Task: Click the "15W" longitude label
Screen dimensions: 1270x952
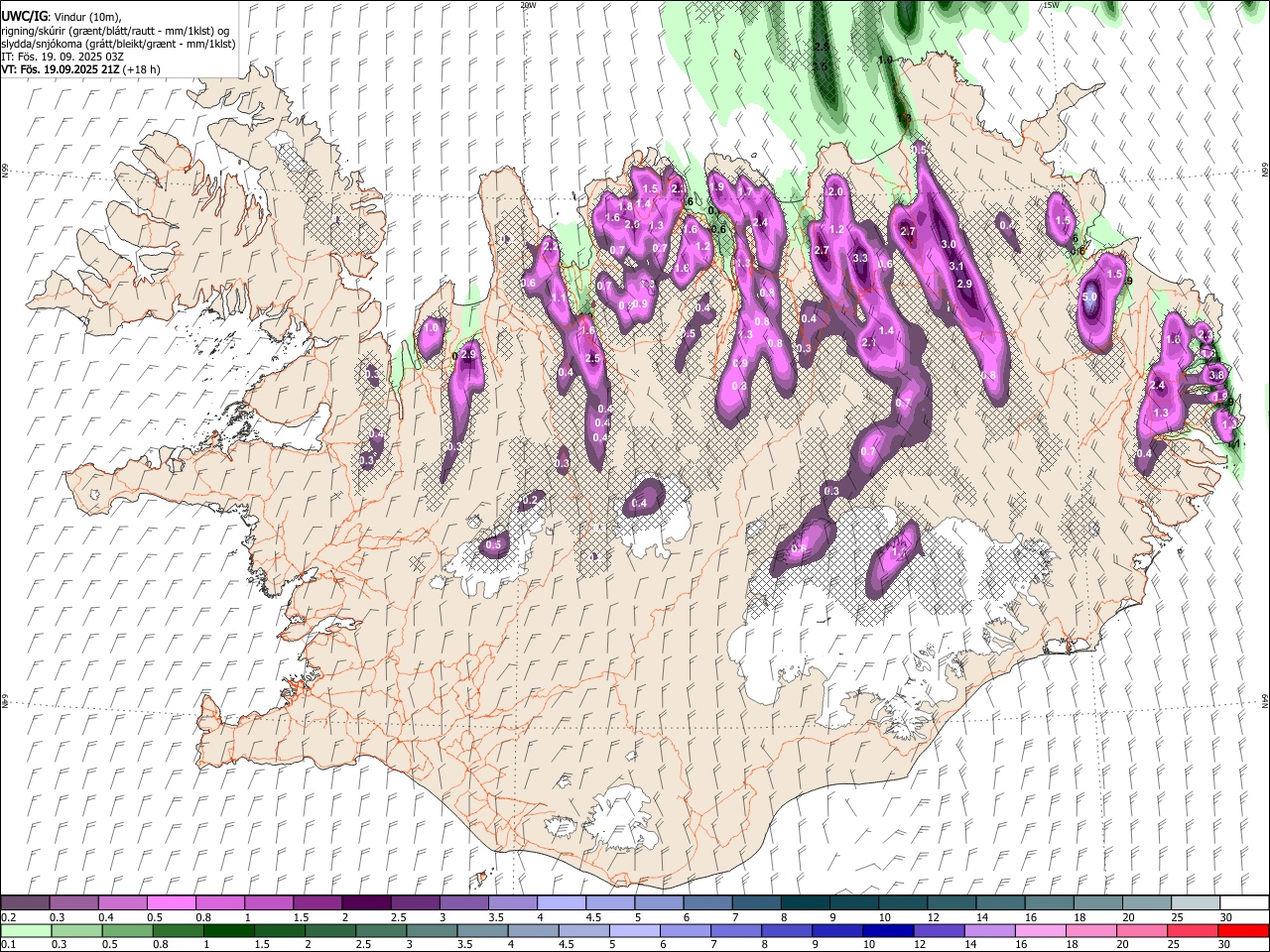Action: click(x=1051, y=5)
